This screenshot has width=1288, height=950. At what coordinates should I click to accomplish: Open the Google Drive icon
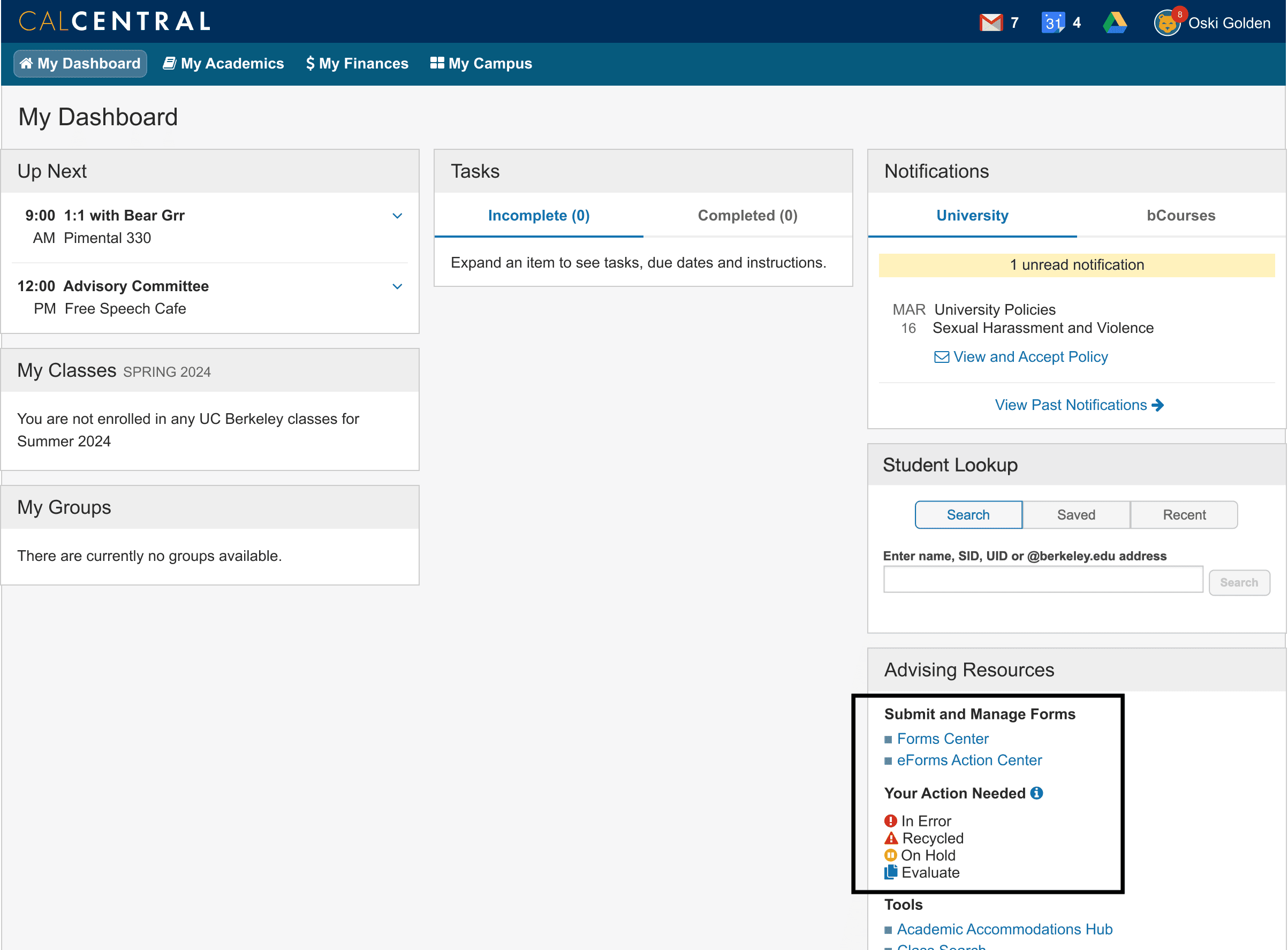click(x=1114, y=23)
